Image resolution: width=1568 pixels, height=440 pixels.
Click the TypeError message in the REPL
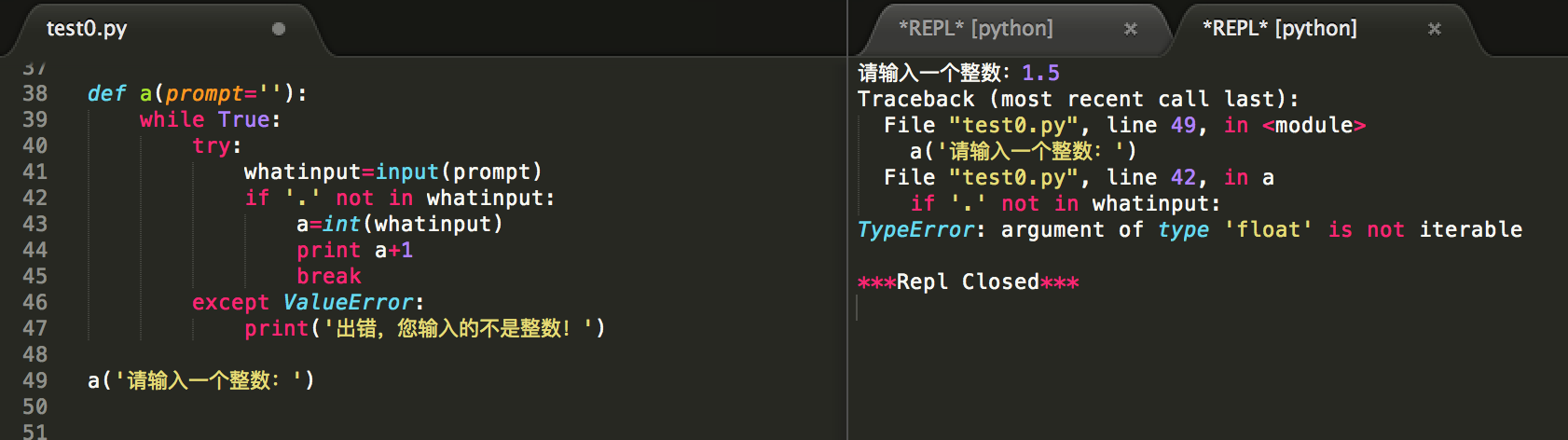click(1189, 229)
